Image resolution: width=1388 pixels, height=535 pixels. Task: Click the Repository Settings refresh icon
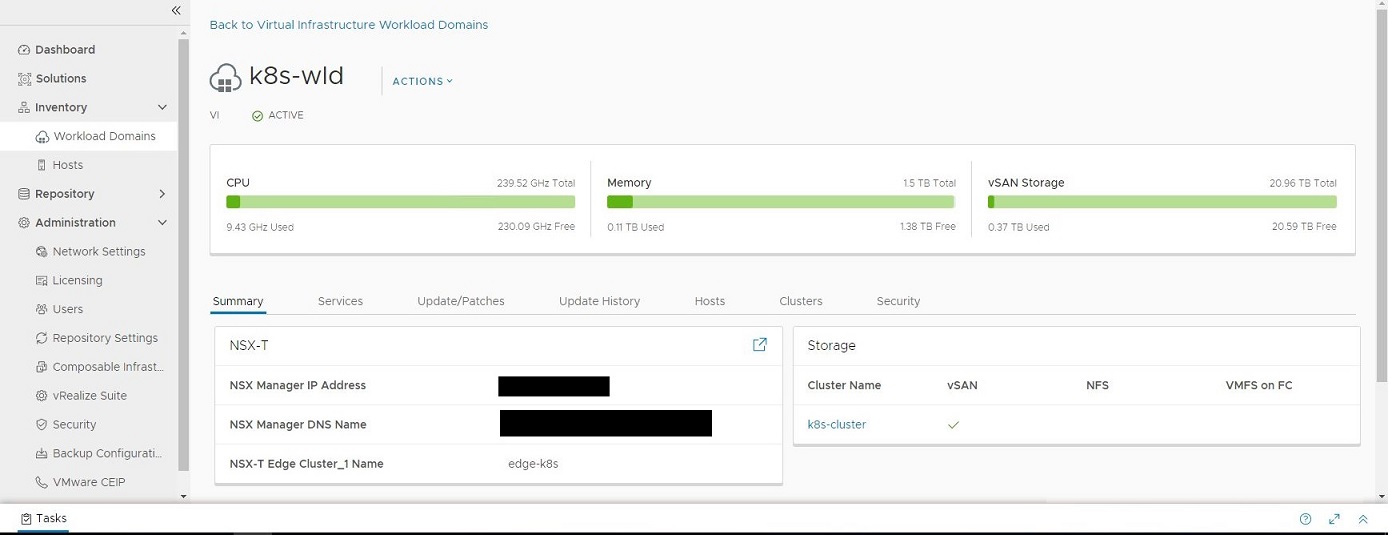tap(42, 338)
